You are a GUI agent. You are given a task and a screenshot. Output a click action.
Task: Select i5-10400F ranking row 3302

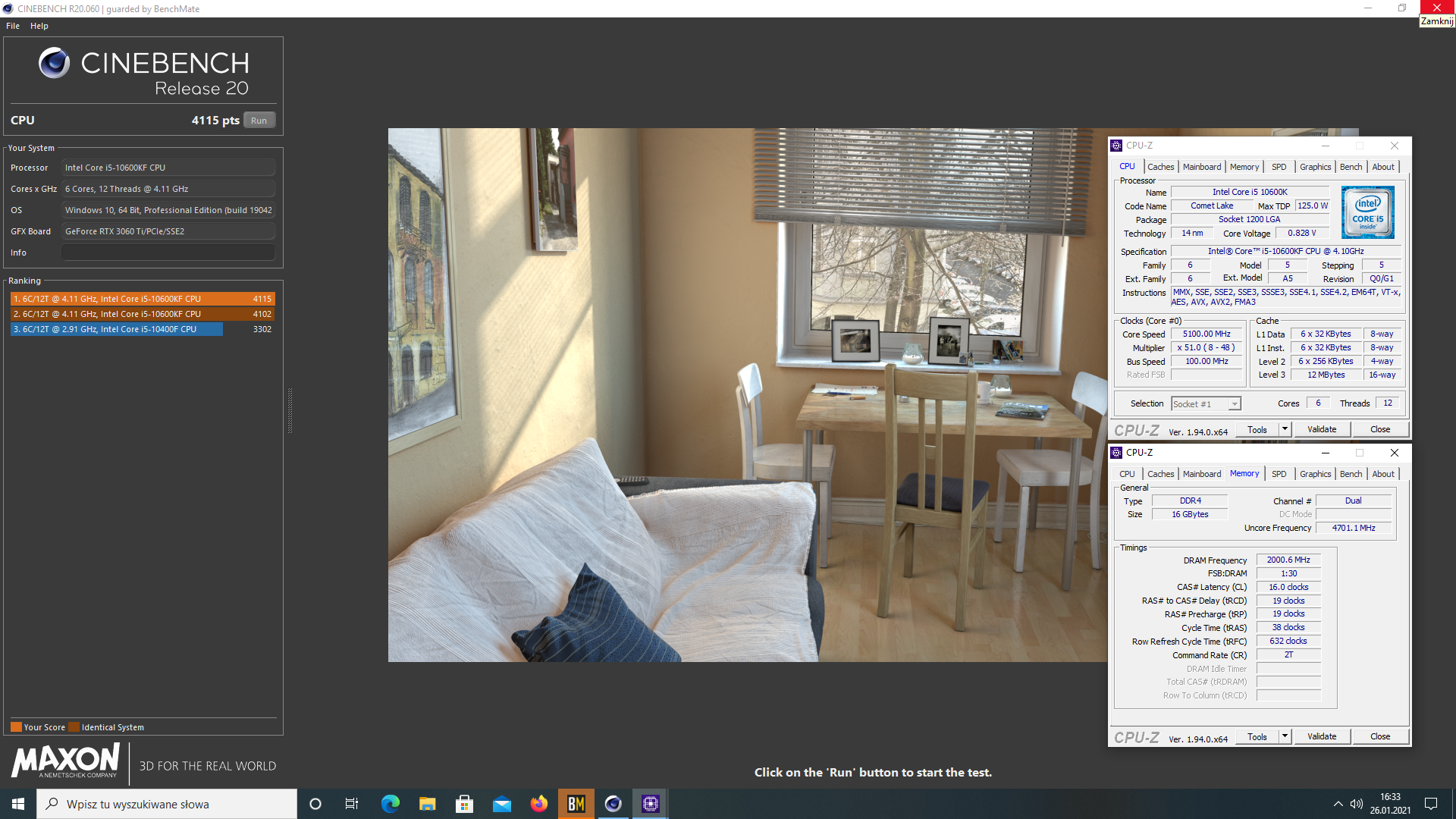(x=143, y=329)
